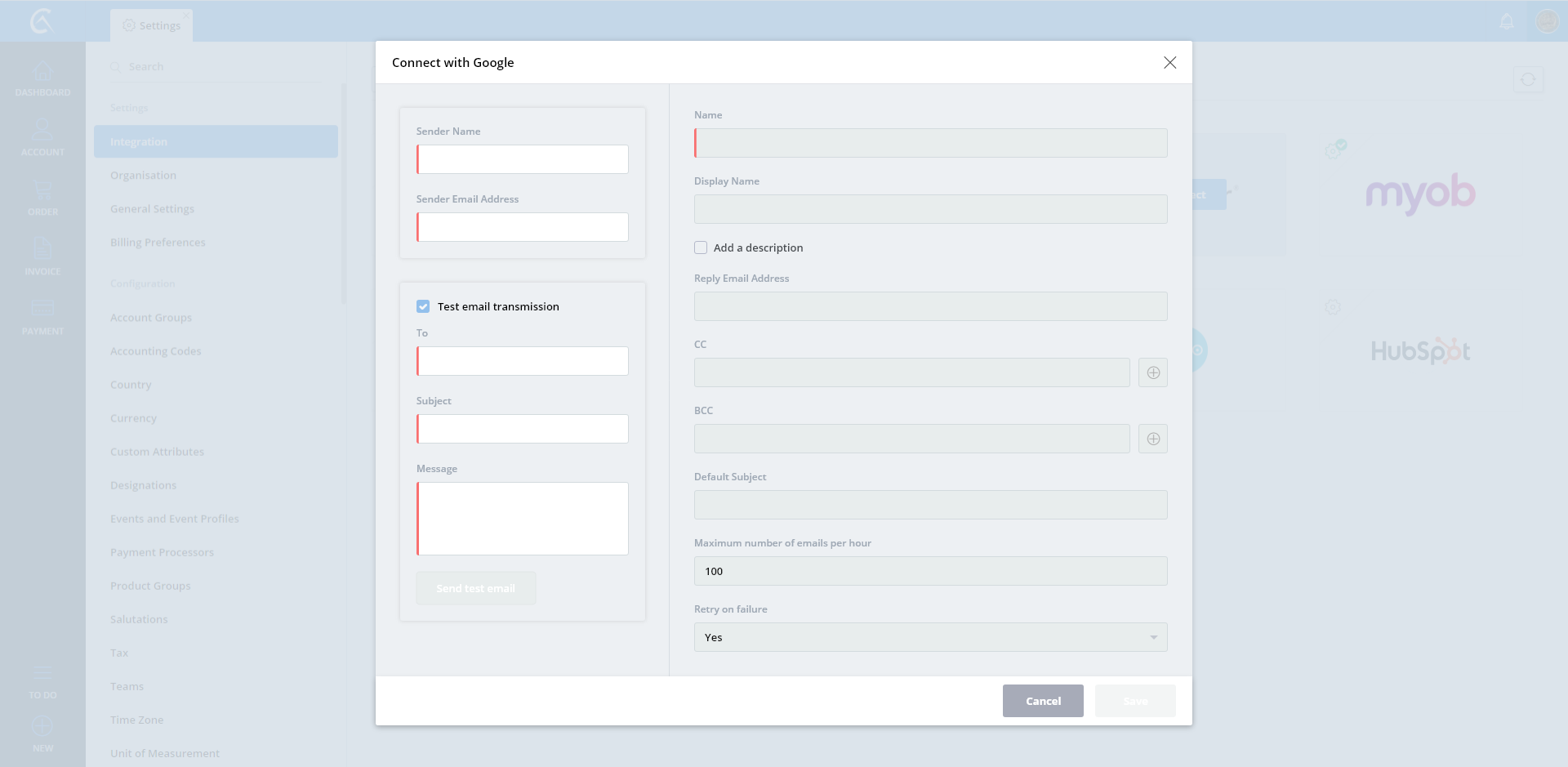Click the Sender Name input field

pyautogui.click(x=523, y=159)
